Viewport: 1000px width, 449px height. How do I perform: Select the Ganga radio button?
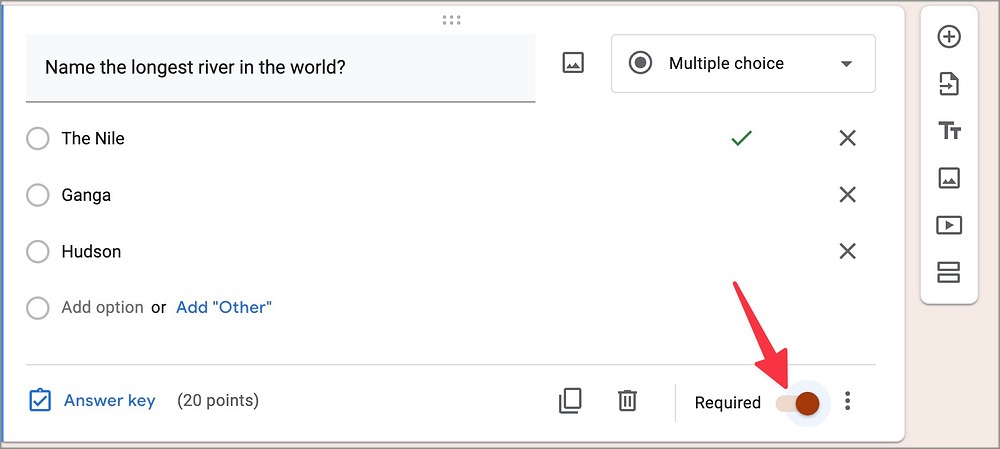coord(38,195)
